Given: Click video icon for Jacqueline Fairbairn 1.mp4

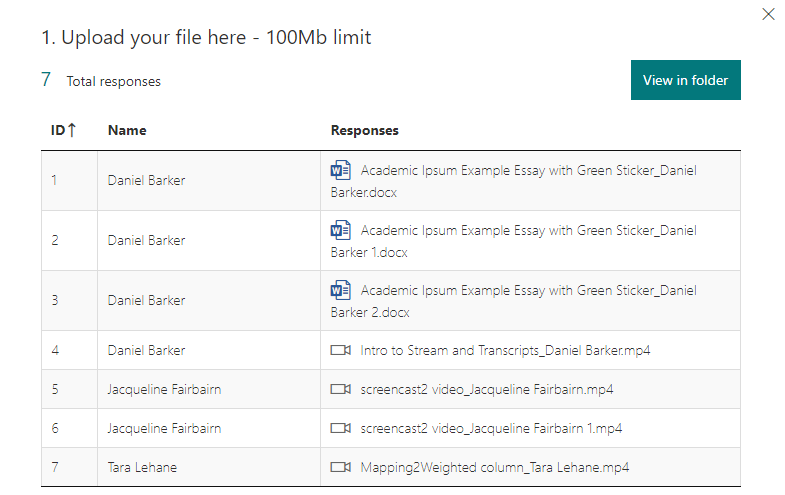Looking at the screenshot, I should (340, 428).
